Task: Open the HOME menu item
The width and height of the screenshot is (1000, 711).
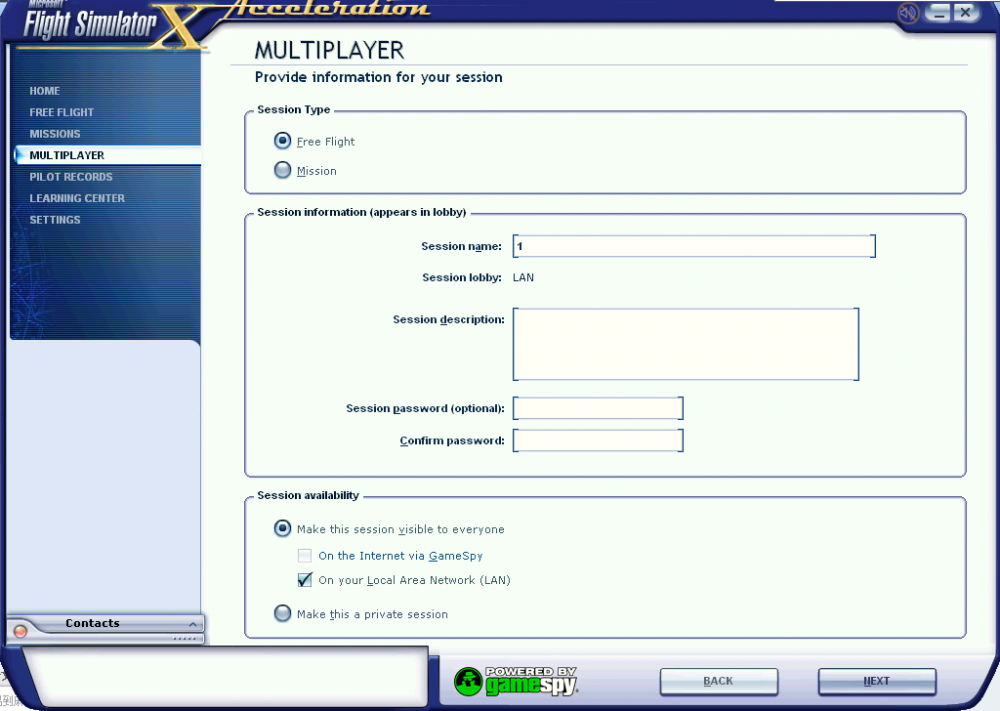Action: click(45, 91)
